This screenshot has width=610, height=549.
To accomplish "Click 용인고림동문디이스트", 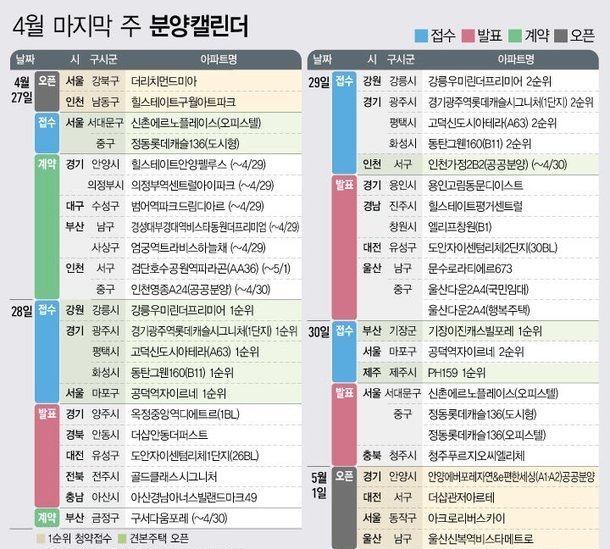I will (475, 185).
